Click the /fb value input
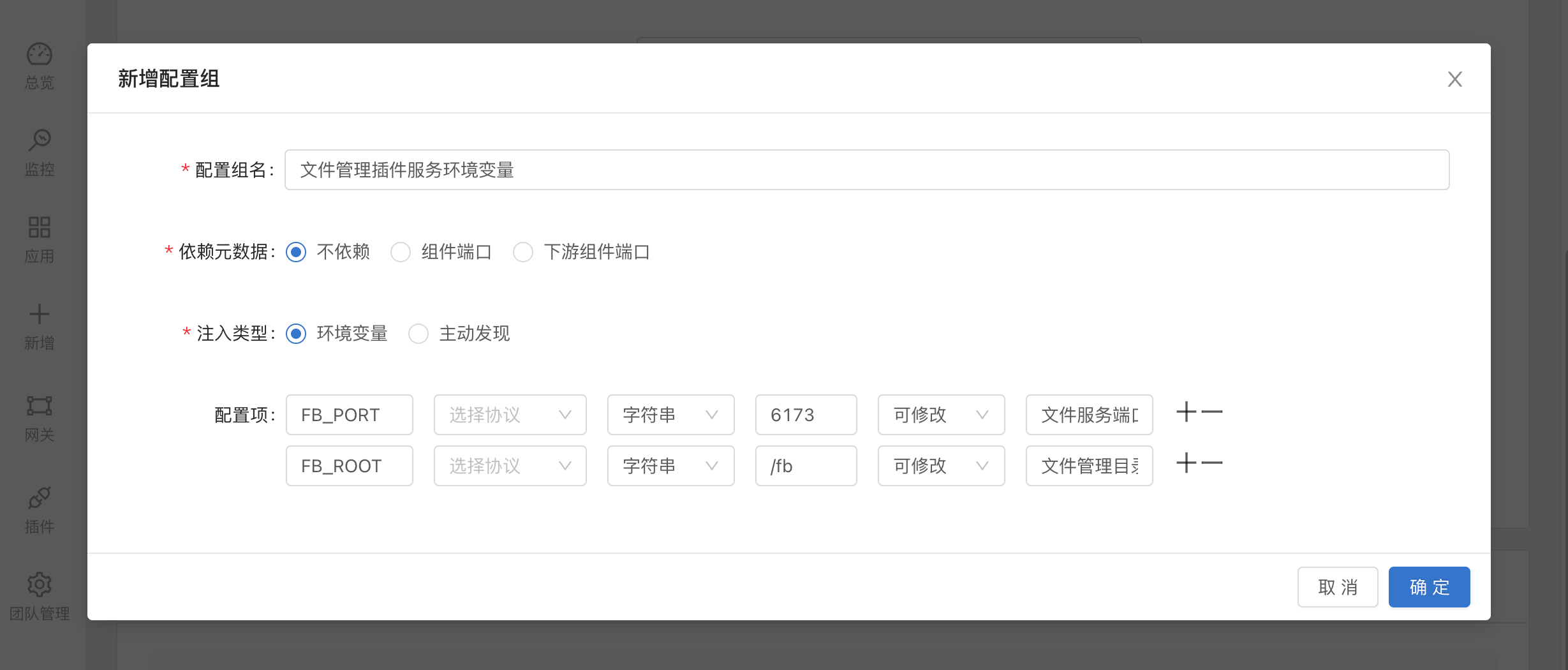 (806, 466)
